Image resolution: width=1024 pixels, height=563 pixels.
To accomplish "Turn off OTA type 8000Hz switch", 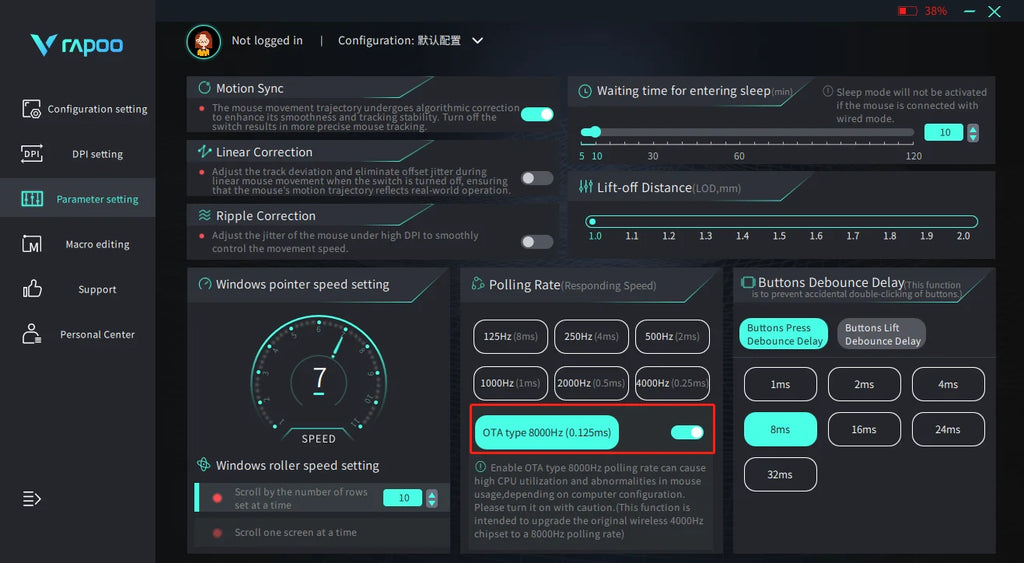I will click(x=687, y=432).
